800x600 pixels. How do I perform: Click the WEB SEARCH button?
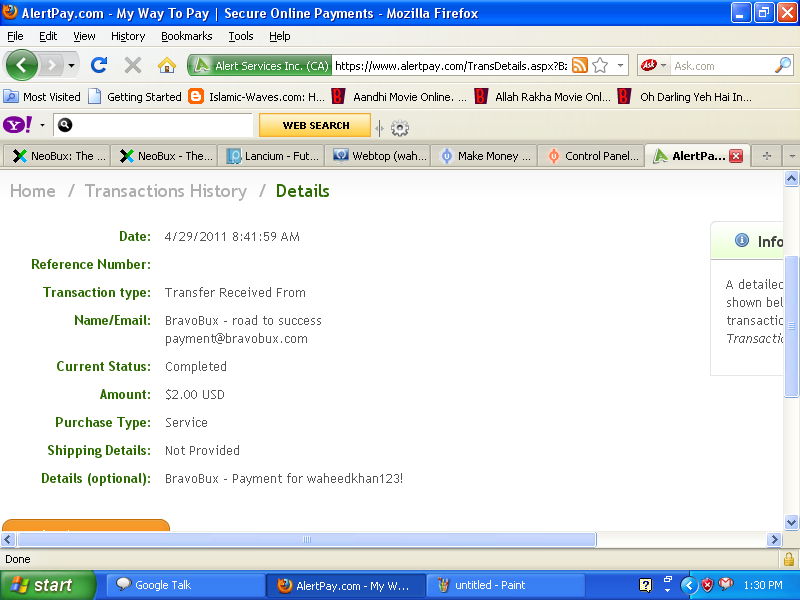tap(315, 125)
